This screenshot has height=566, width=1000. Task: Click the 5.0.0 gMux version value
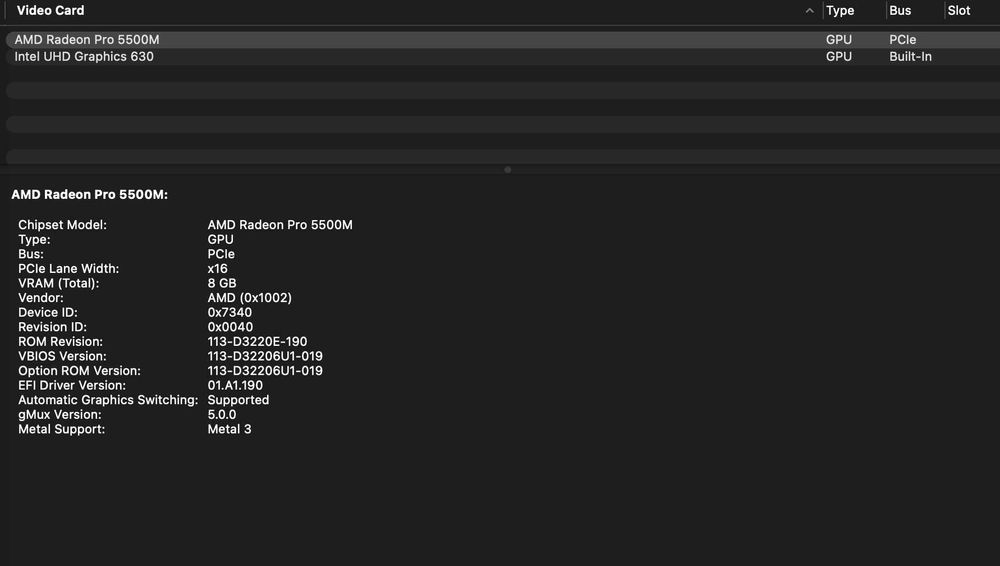click(x=221, y=415)
